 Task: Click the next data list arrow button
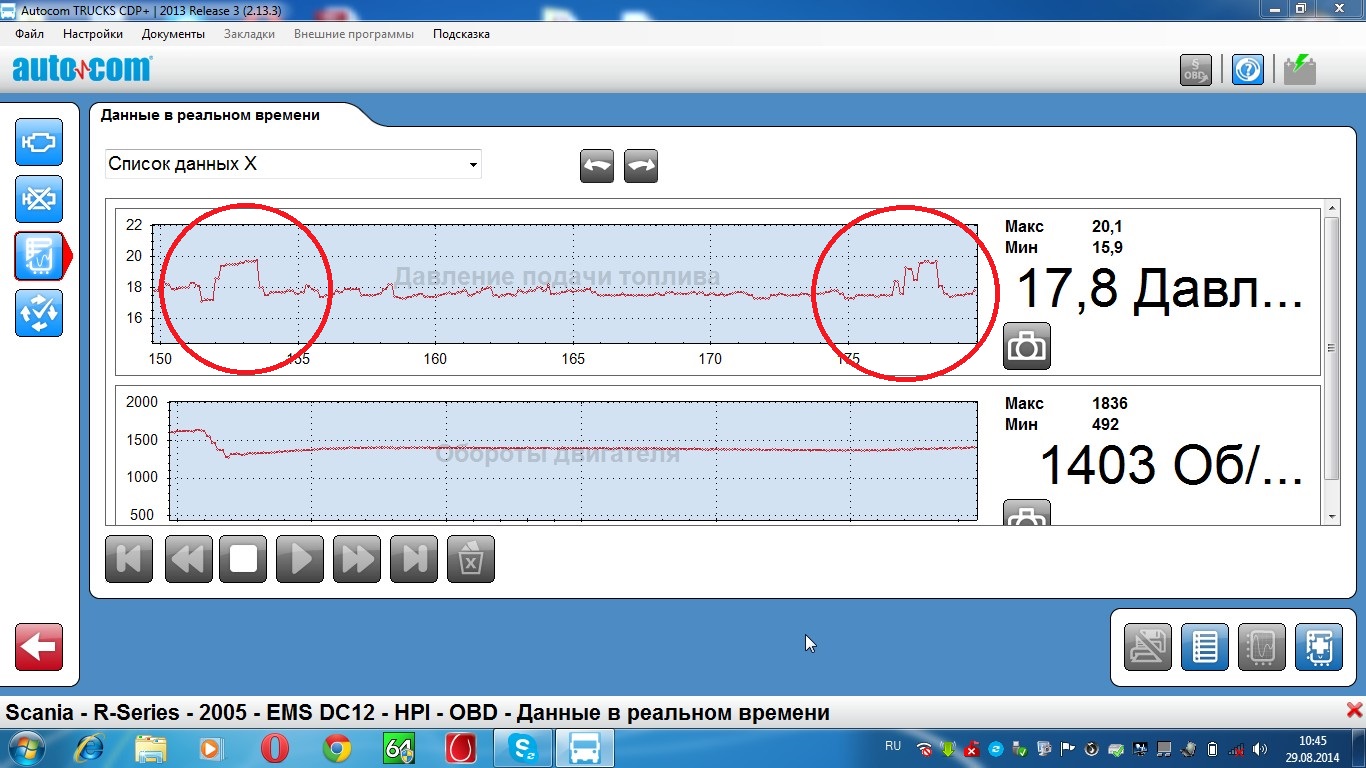pos(641,166)
